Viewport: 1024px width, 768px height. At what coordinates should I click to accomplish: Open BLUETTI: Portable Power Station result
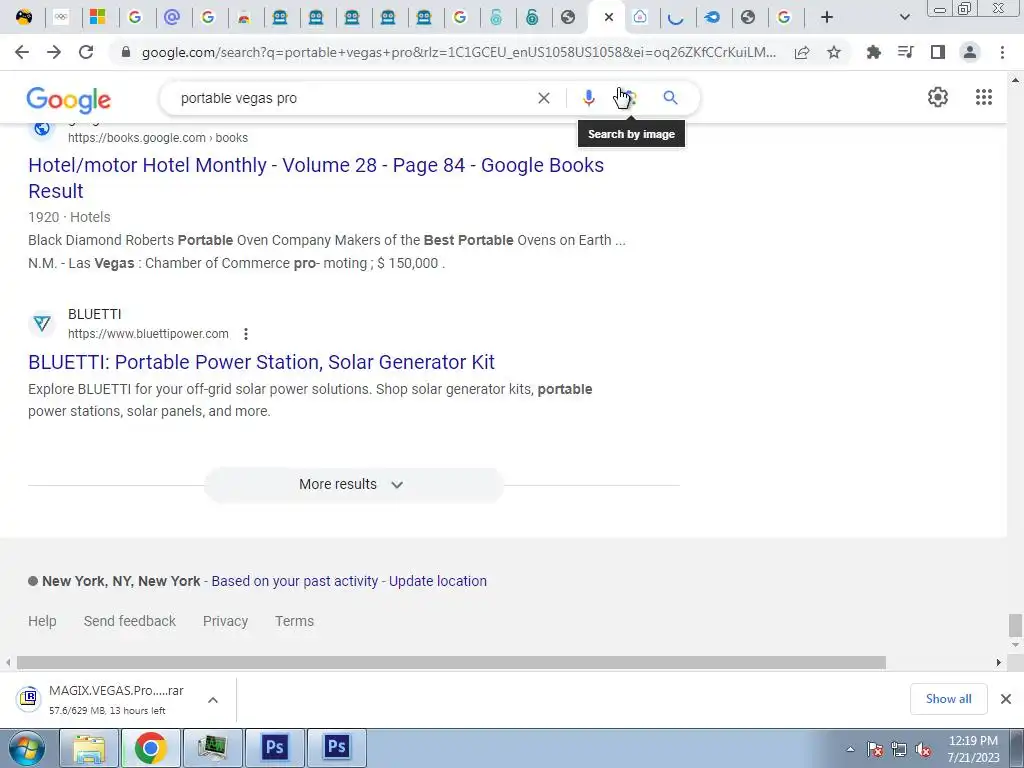point(261,362)
